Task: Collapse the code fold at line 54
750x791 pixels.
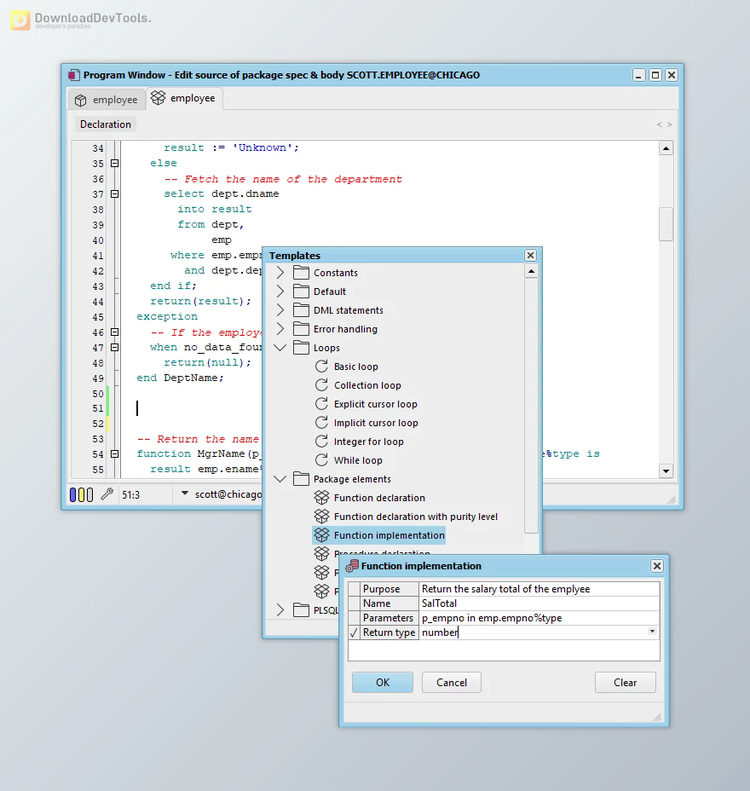Action: click(x=114, y=454)
